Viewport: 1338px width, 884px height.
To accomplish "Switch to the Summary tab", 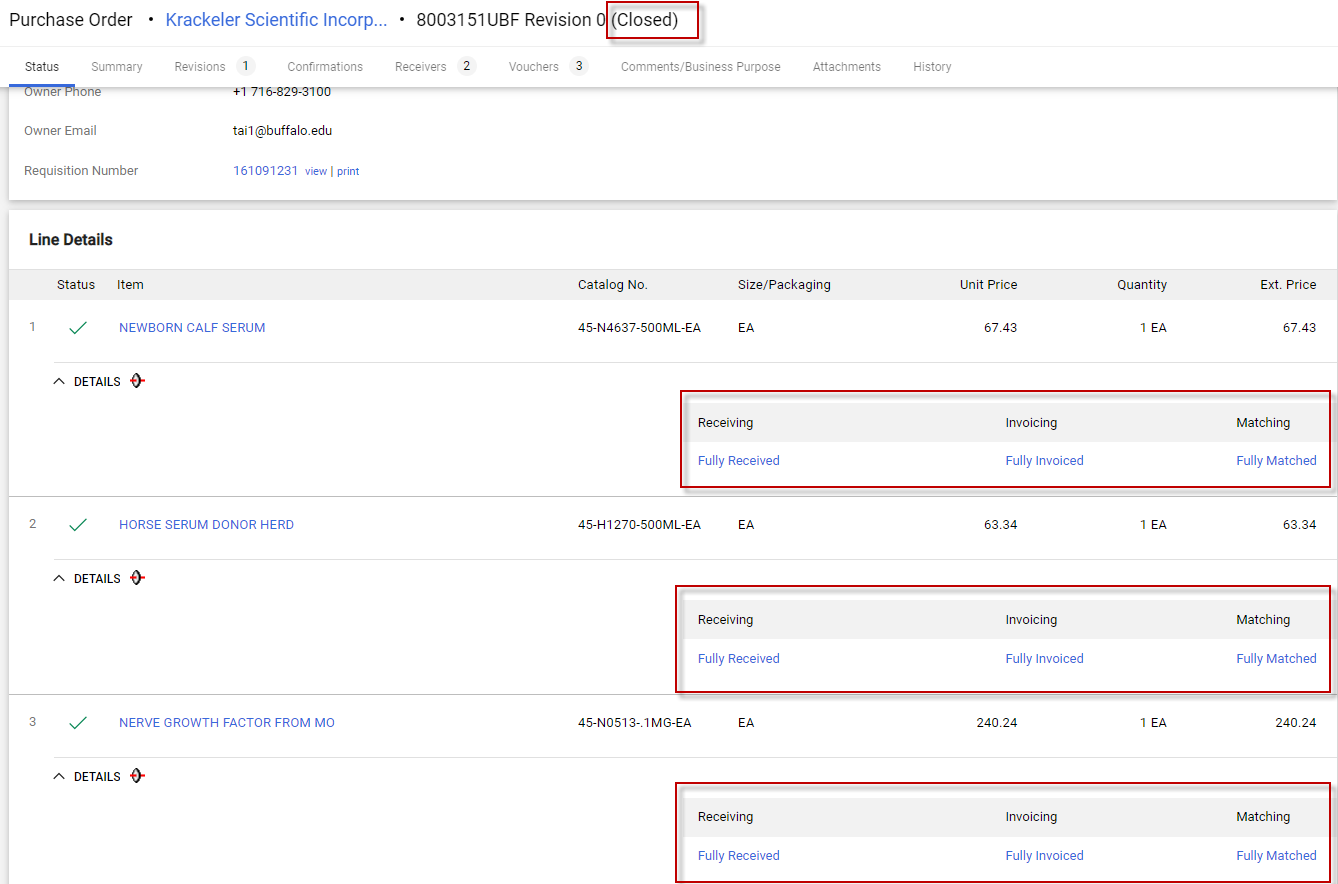I will click(x=117, y=67).
